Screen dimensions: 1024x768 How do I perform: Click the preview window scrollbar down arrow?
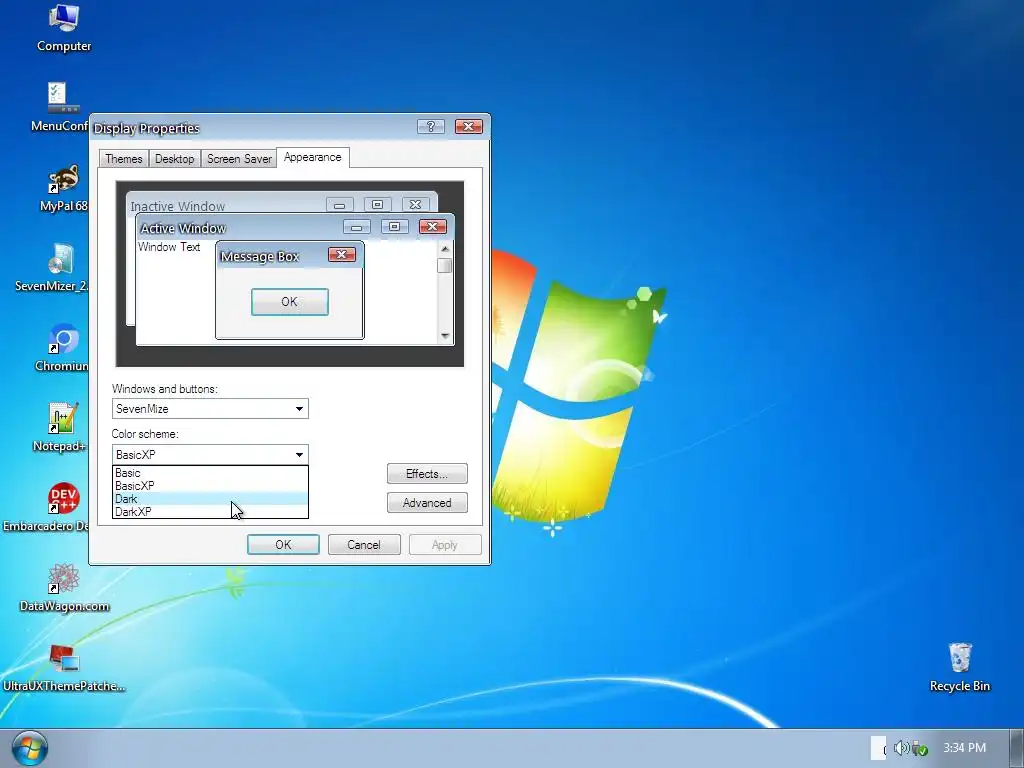[445, 336]
